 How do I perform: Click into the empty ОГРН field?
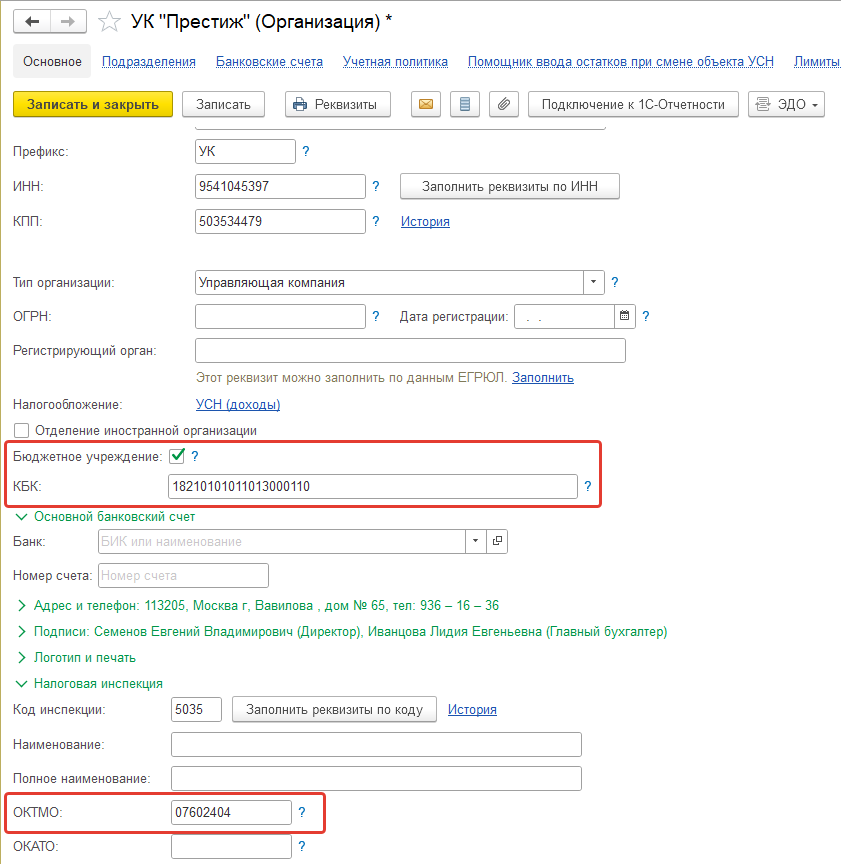tap(280, 316)
